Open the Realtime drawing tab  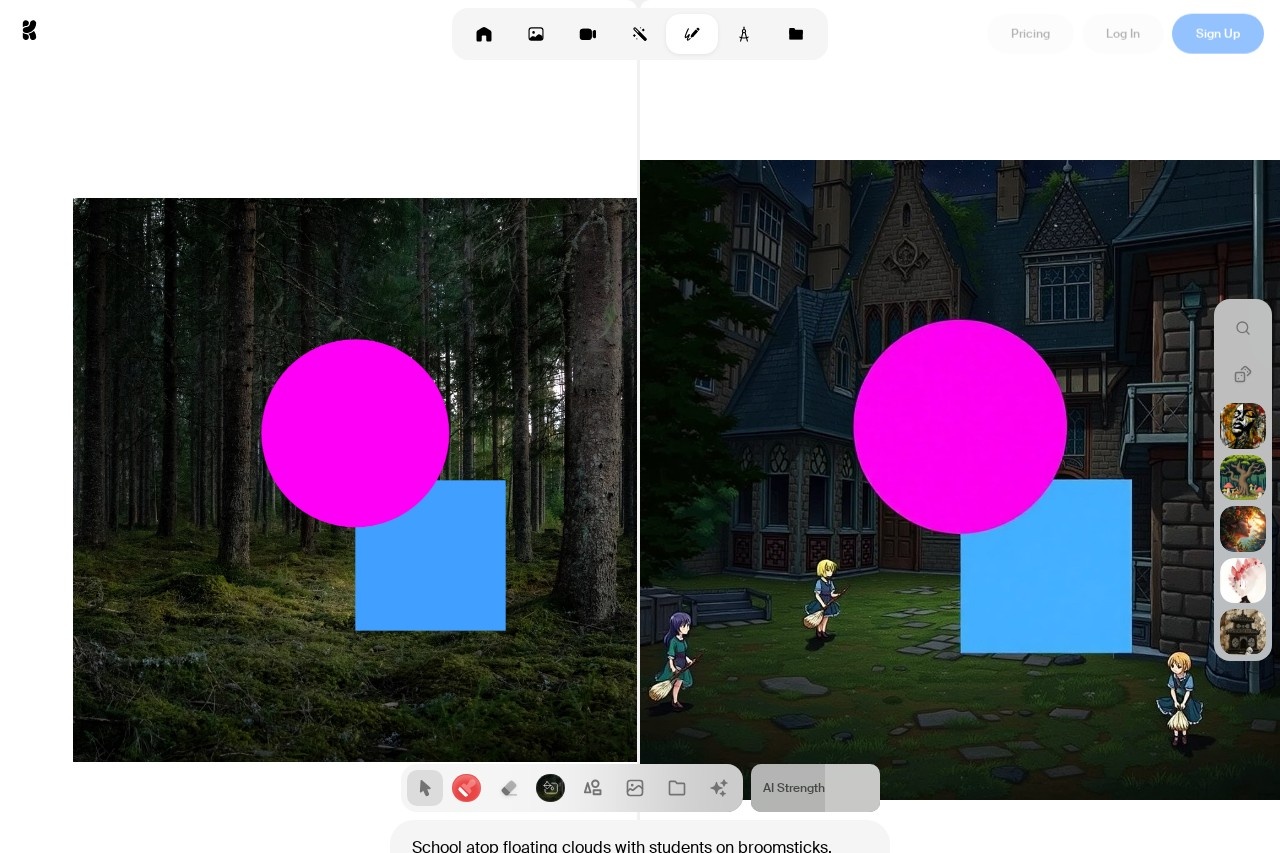(x=692, y=33)
